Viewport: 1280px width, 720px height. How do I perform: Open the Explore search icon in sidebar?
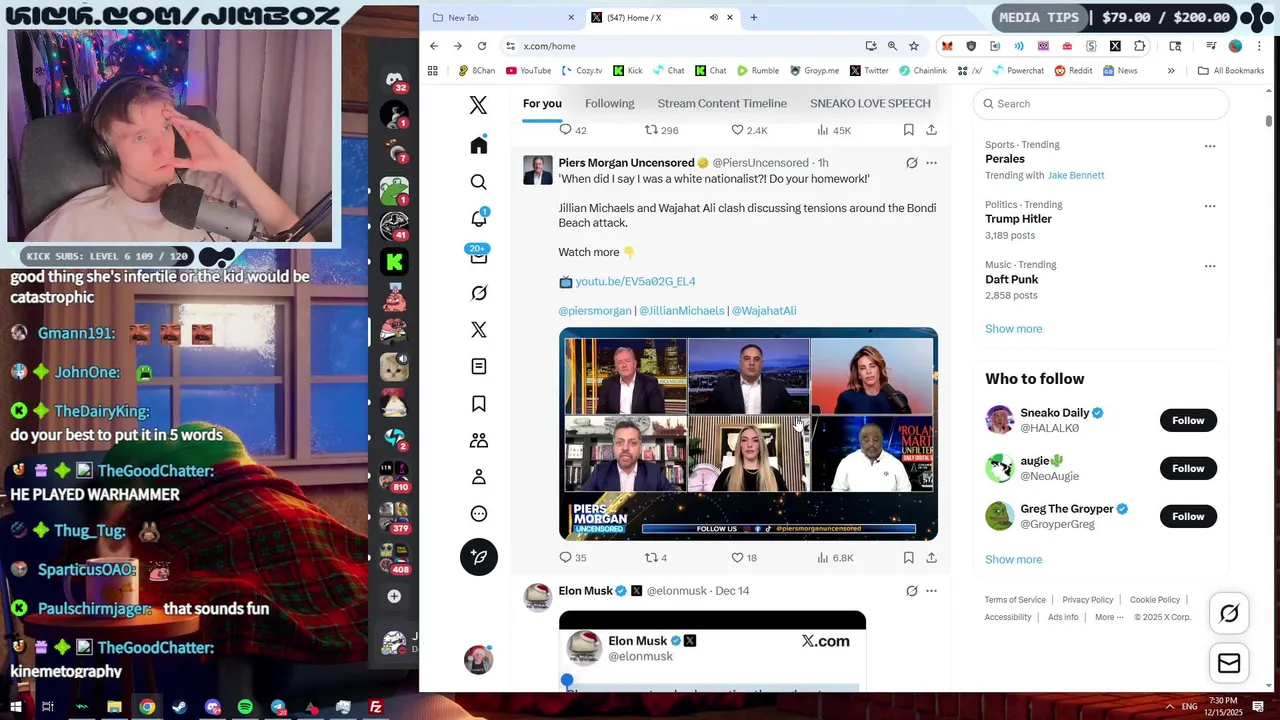478,182
